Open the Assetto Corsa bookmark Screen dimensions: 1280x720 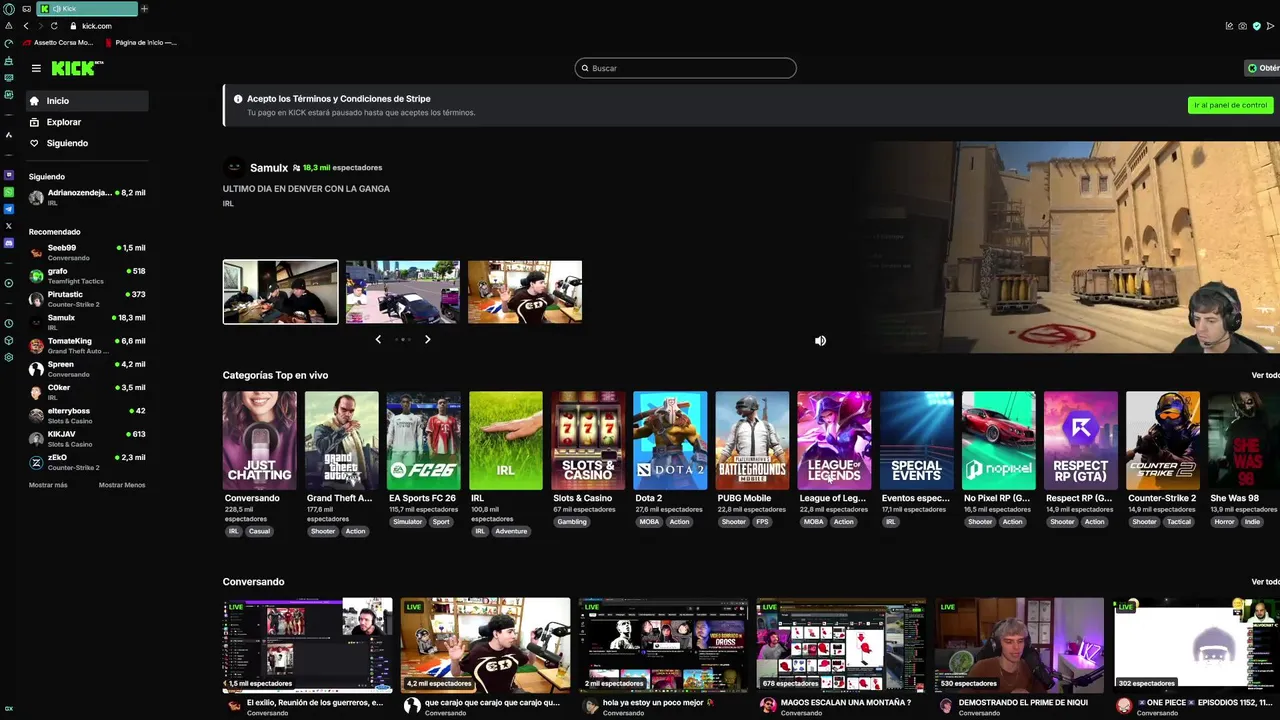pyautogui.click(x=59, y=43)
